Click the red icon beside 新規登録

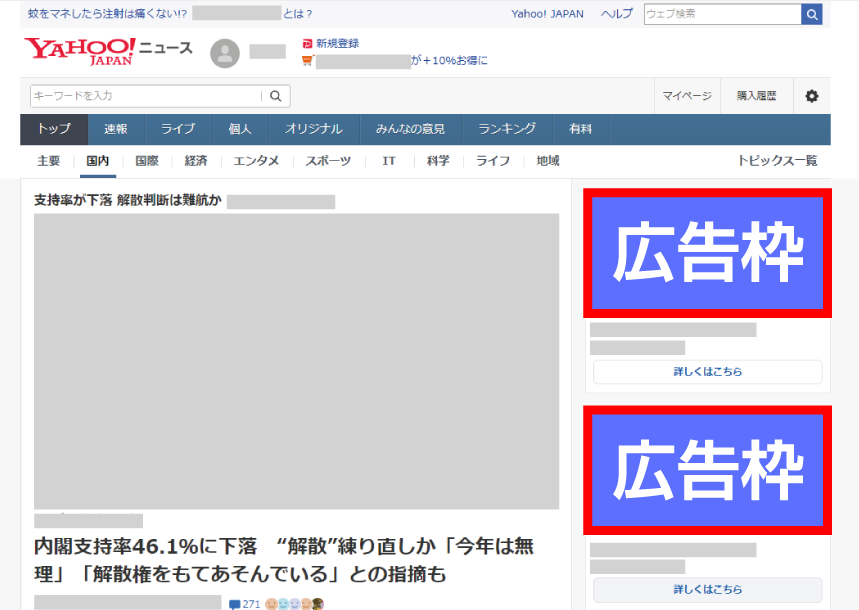click(x=307, y=44)
